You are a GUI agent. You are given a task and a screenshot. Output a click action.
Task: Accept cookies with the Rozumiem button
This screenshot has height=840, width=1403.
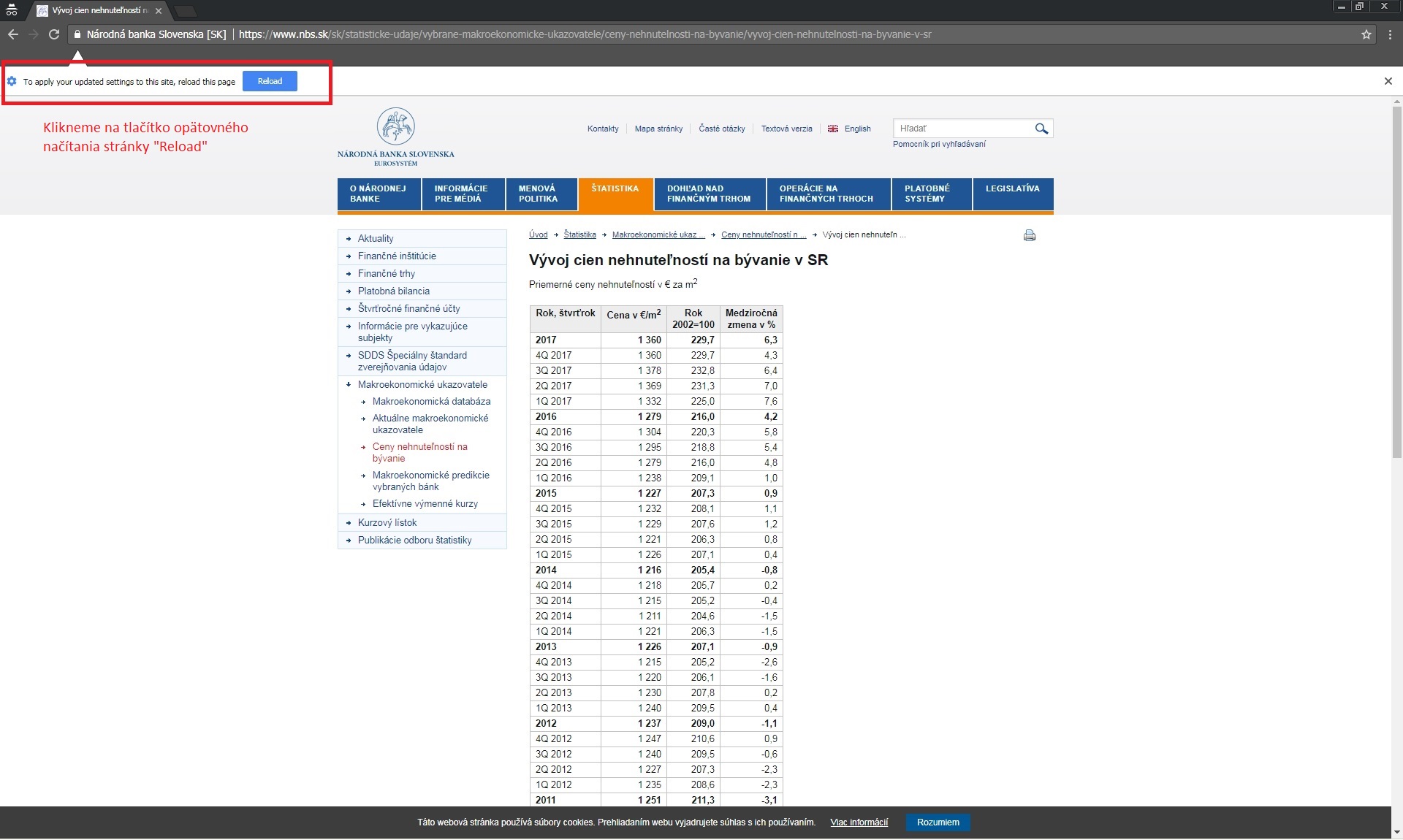(x=938, y=822)
